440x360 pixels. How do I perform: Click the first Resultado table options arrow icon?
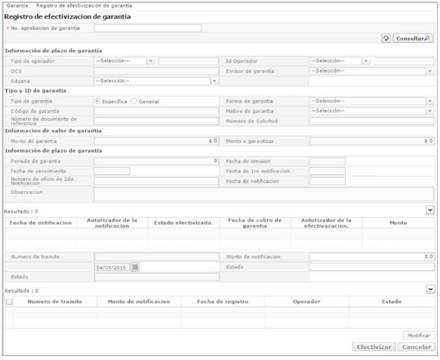click(430, 210)
